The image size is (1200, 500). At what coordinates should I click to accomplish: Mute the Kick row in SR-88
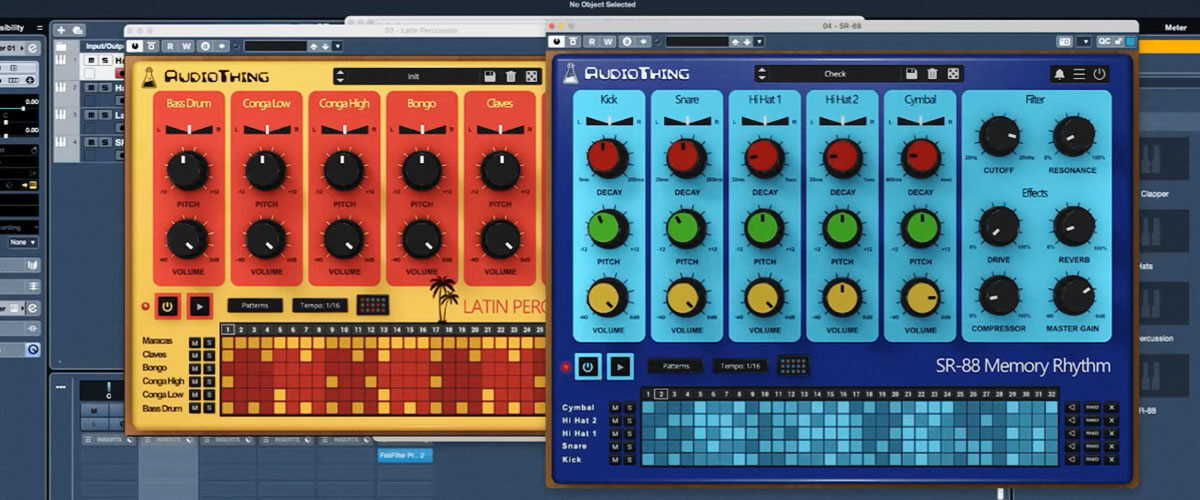(616, 459)
